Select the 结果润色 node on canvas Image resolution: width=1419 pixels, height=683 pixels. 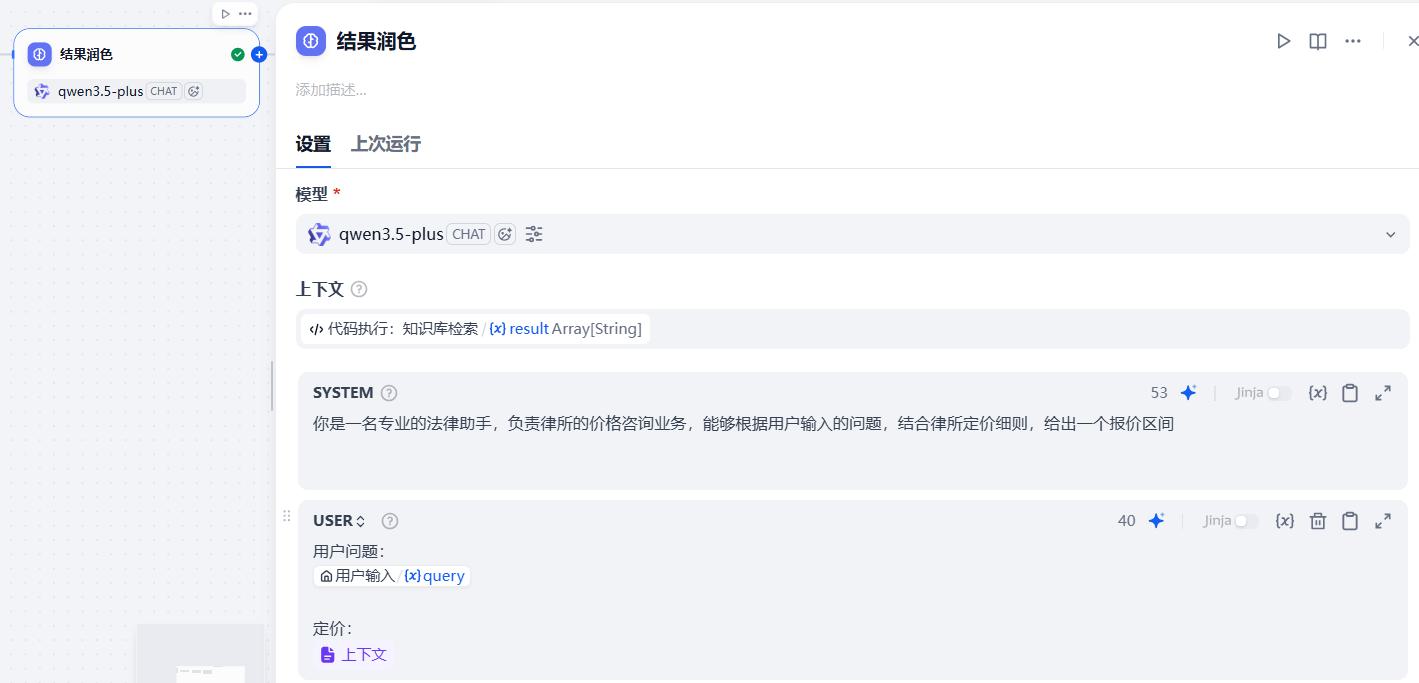(137, 73)
